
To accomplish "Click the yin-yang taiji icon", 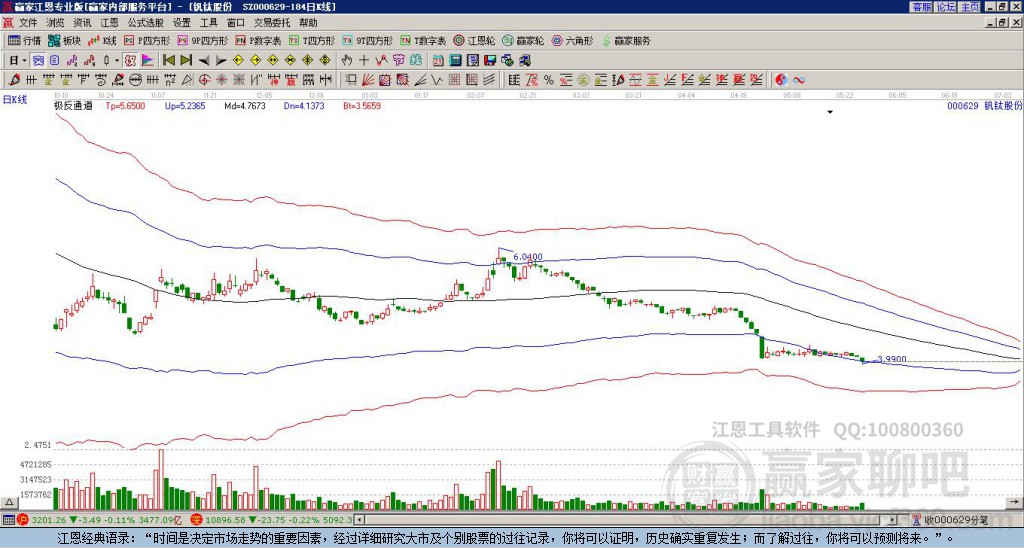I will [781, 80].
